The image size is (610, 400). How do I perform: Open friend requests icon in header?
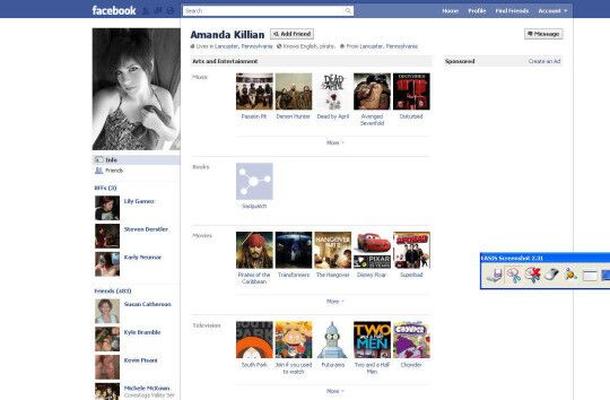coord(145,11)
